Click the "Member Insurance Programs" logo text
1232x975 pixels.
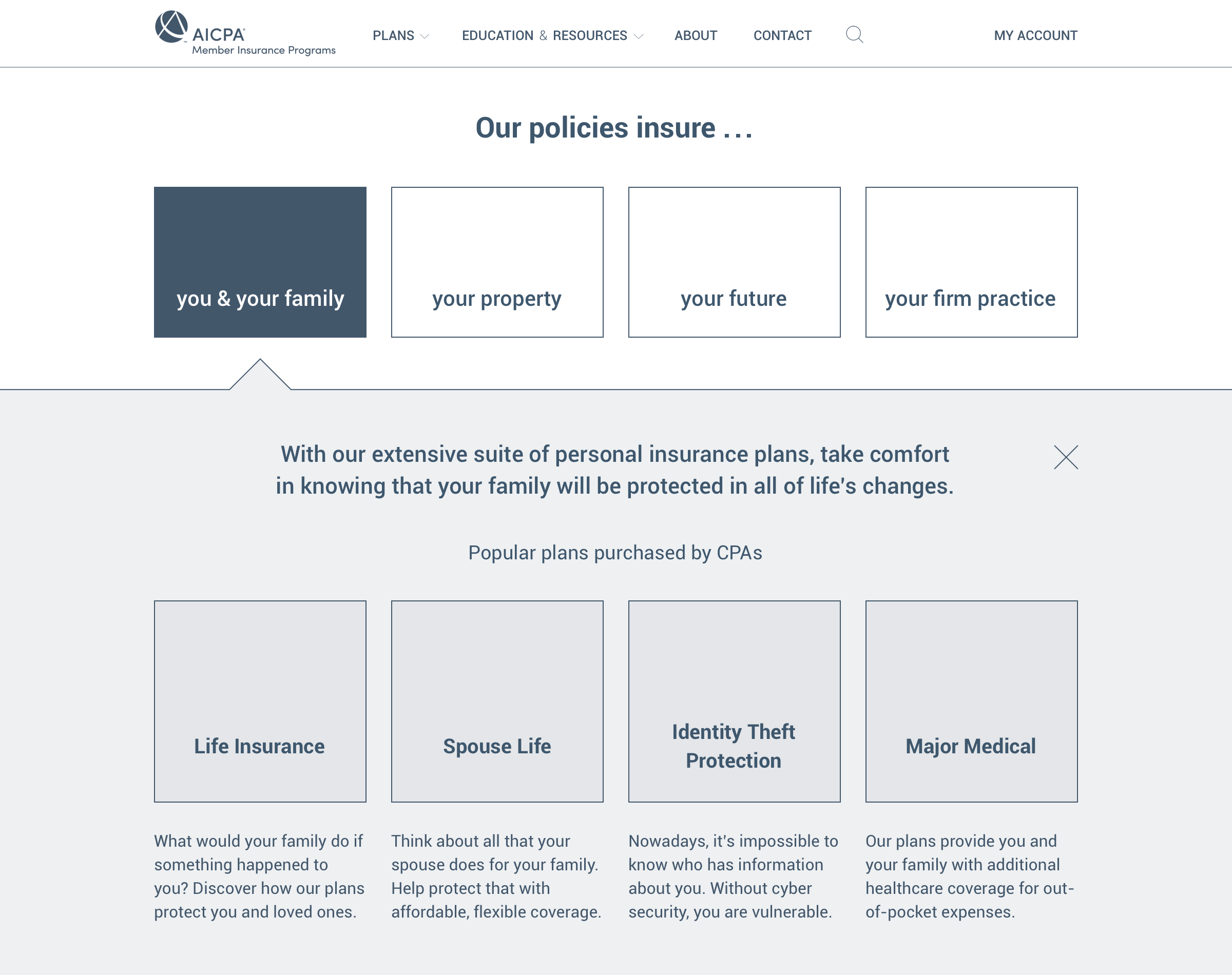pos(264,50)
